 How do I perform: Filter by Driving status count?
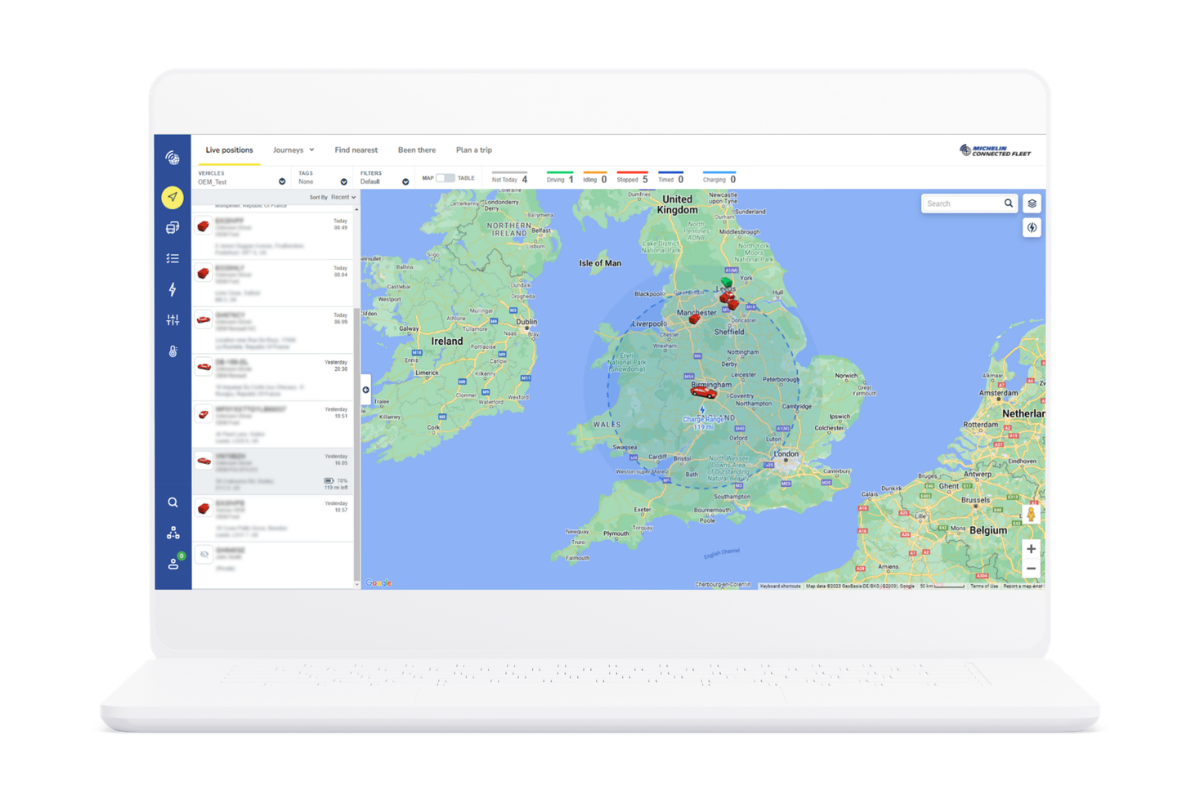[x=560, y=178]
